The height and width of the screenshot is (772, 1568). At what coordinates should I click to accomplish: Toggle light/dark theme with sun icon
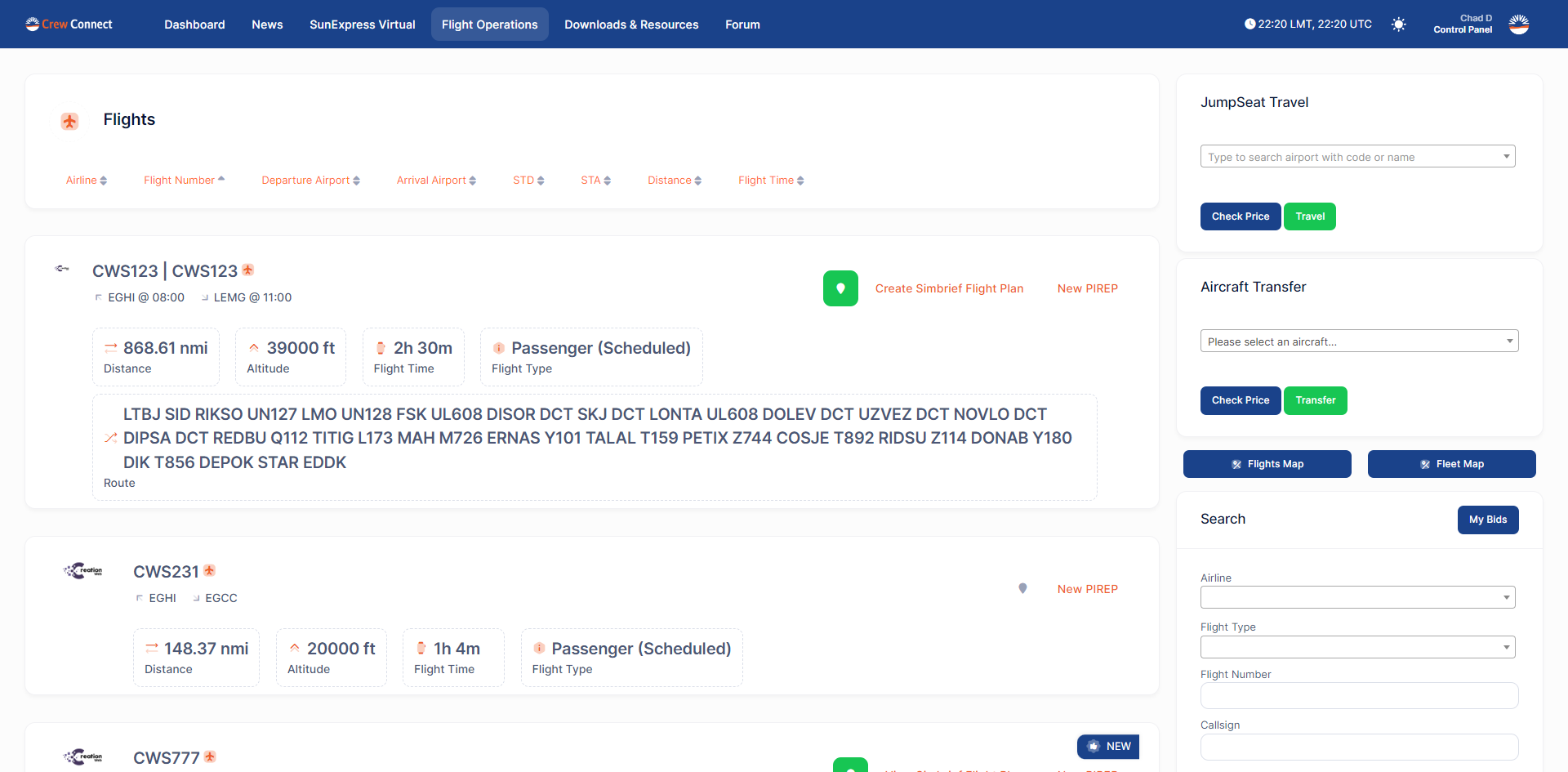coord(1399,25)
